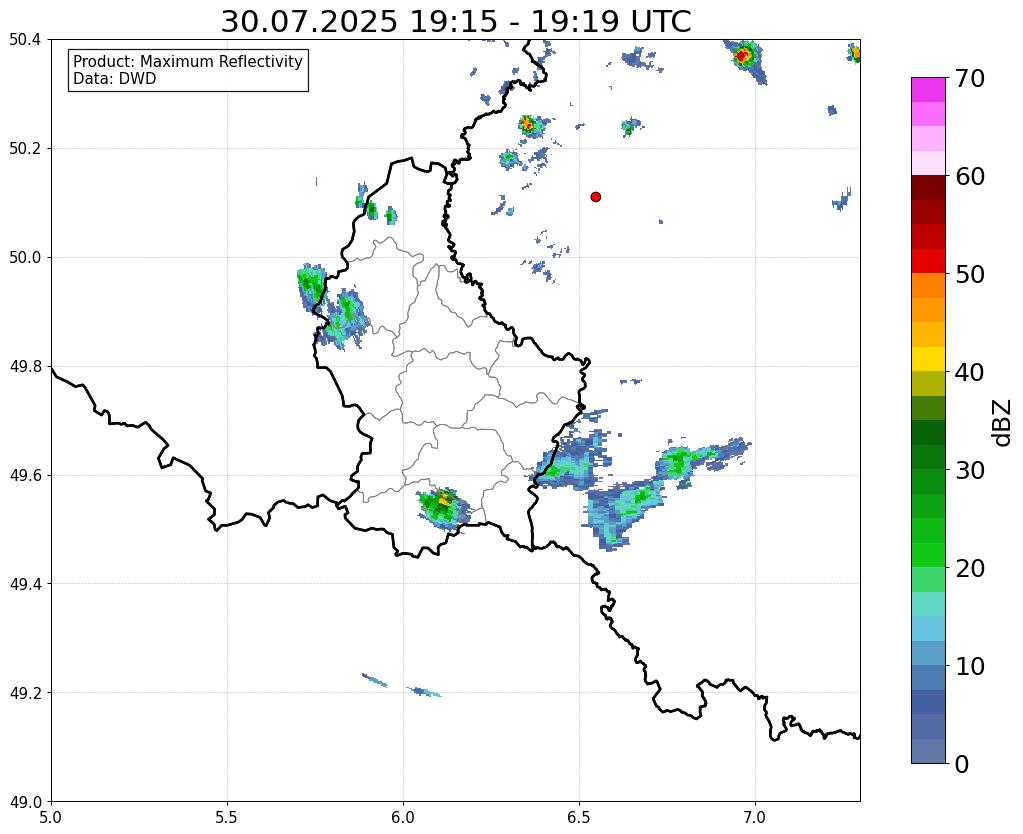The height and width of the screenshot is (834, 1023).
Task: Click longitude axis label '5.5'
Action: (227, 818)
